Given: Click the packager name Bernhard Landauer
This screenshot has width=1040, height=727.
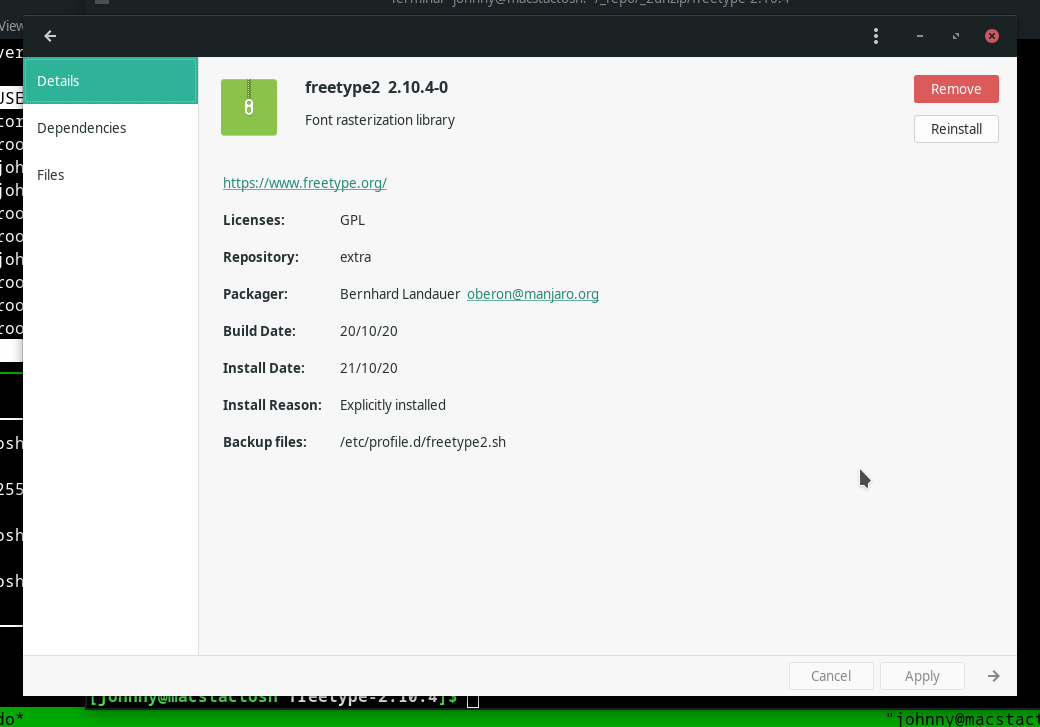Looking at the screenshot, I should [400, 294].
